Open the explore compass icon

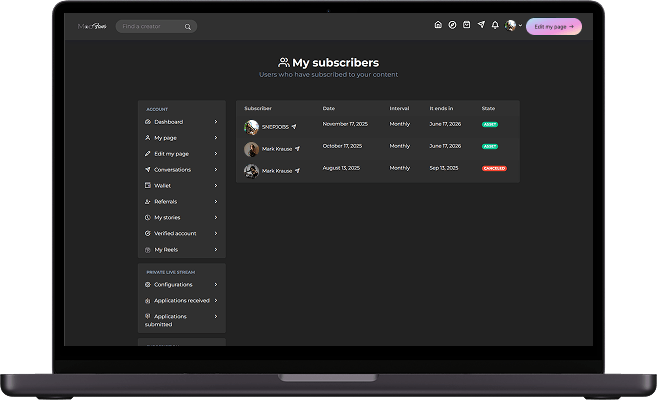[452, 25]
